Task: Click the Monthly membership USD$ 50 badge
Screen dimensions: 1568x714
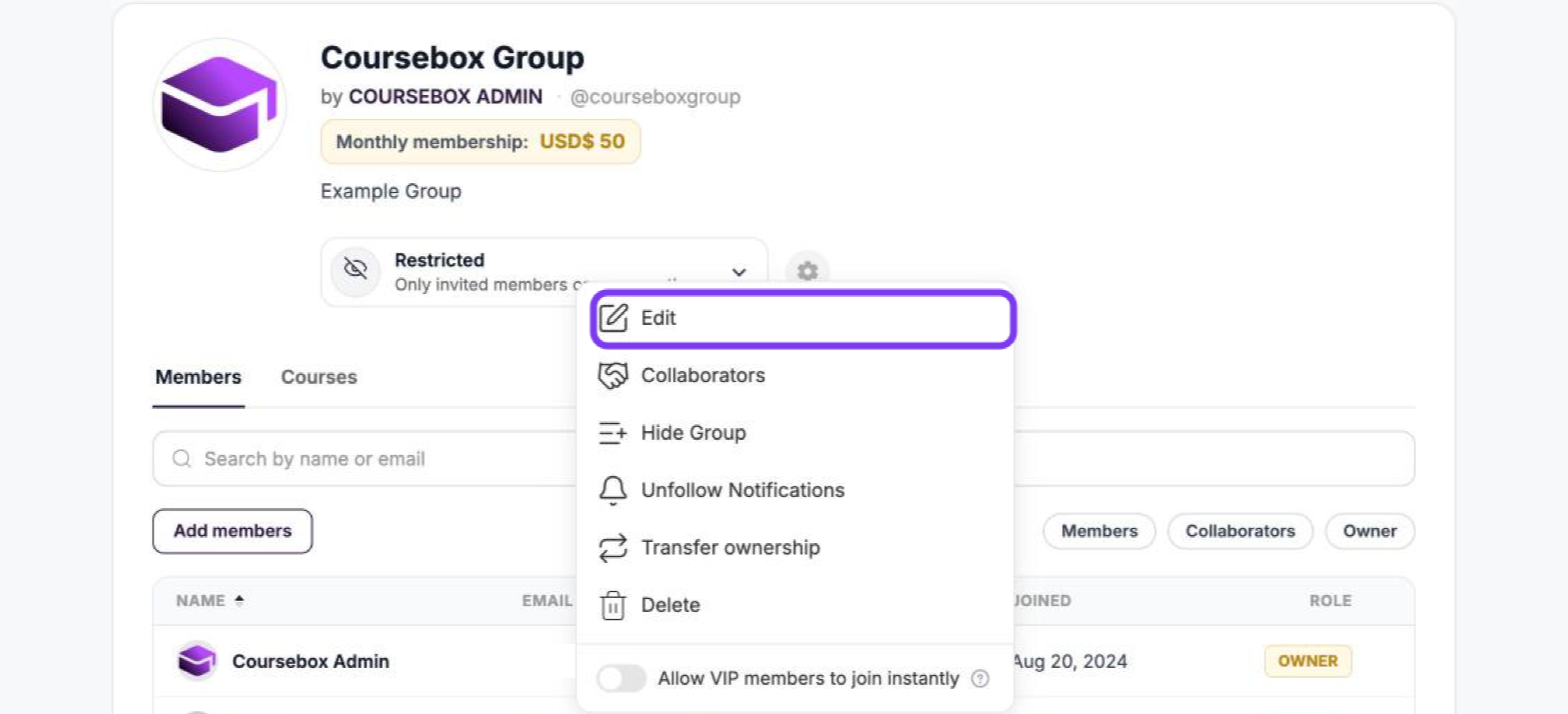Action: click(x=480, y=142)
